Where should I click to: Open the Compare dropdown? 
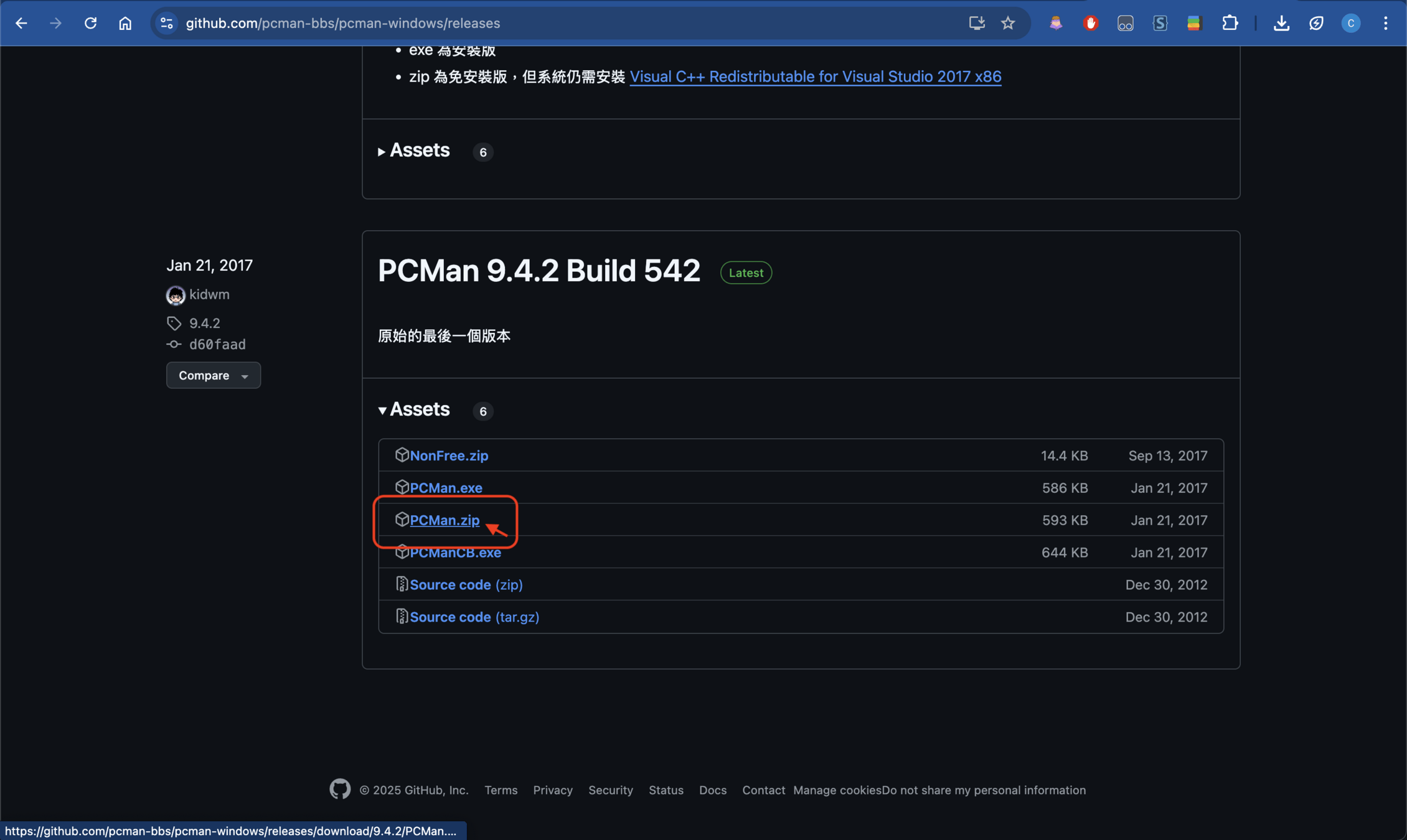pos(213,375)
